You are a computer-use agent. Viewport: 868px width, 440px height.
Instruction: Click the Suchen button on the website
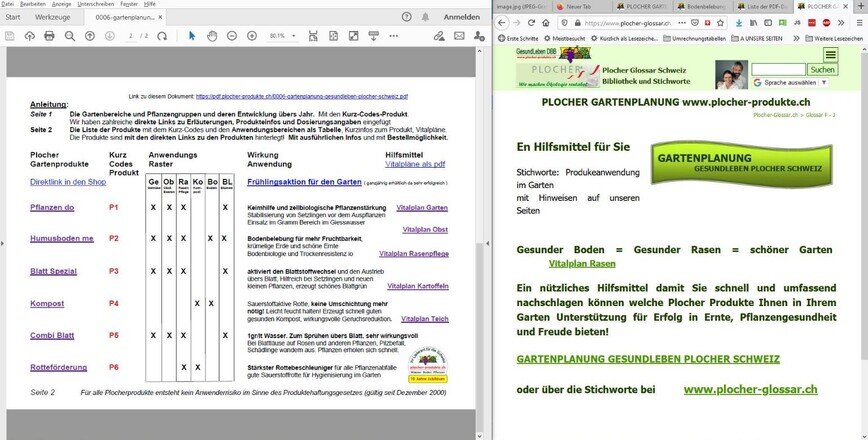click(x=823, y=69)
